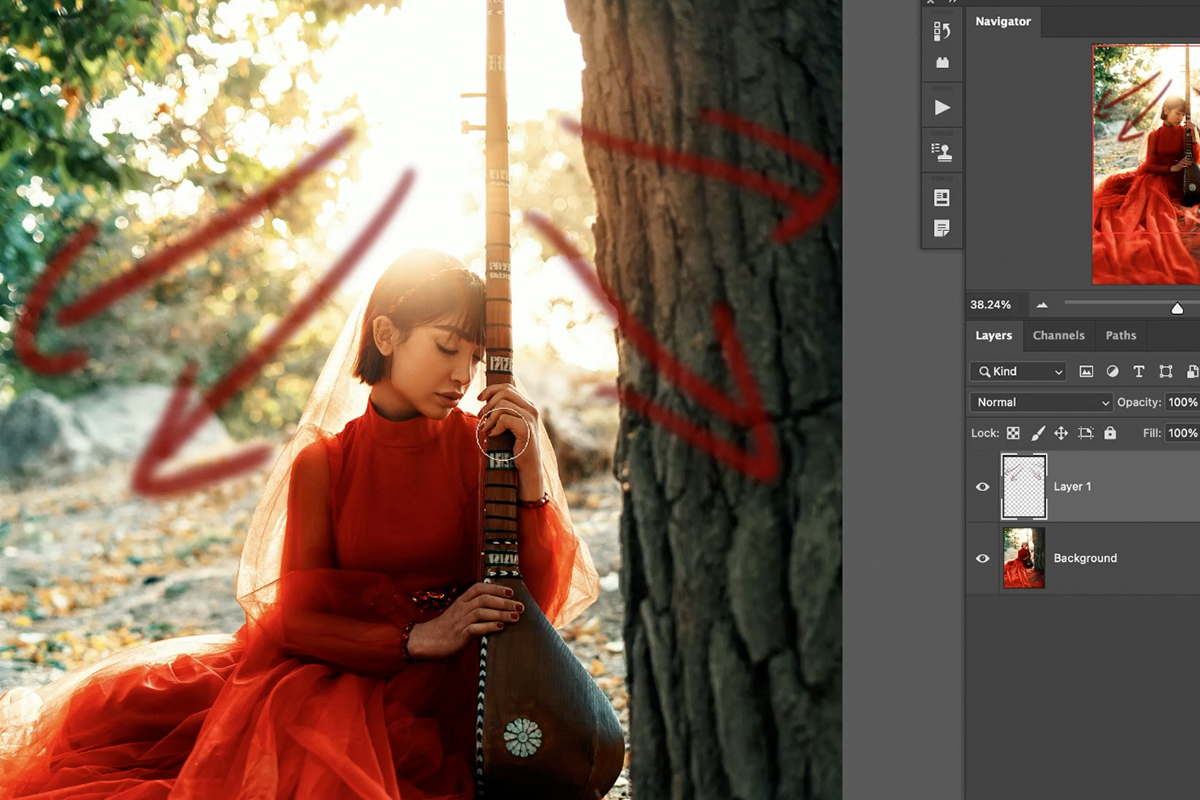The image size is (1200, 800).
Task: Open the layer blend mode dropdown
Action: (x=1040, y=402)
